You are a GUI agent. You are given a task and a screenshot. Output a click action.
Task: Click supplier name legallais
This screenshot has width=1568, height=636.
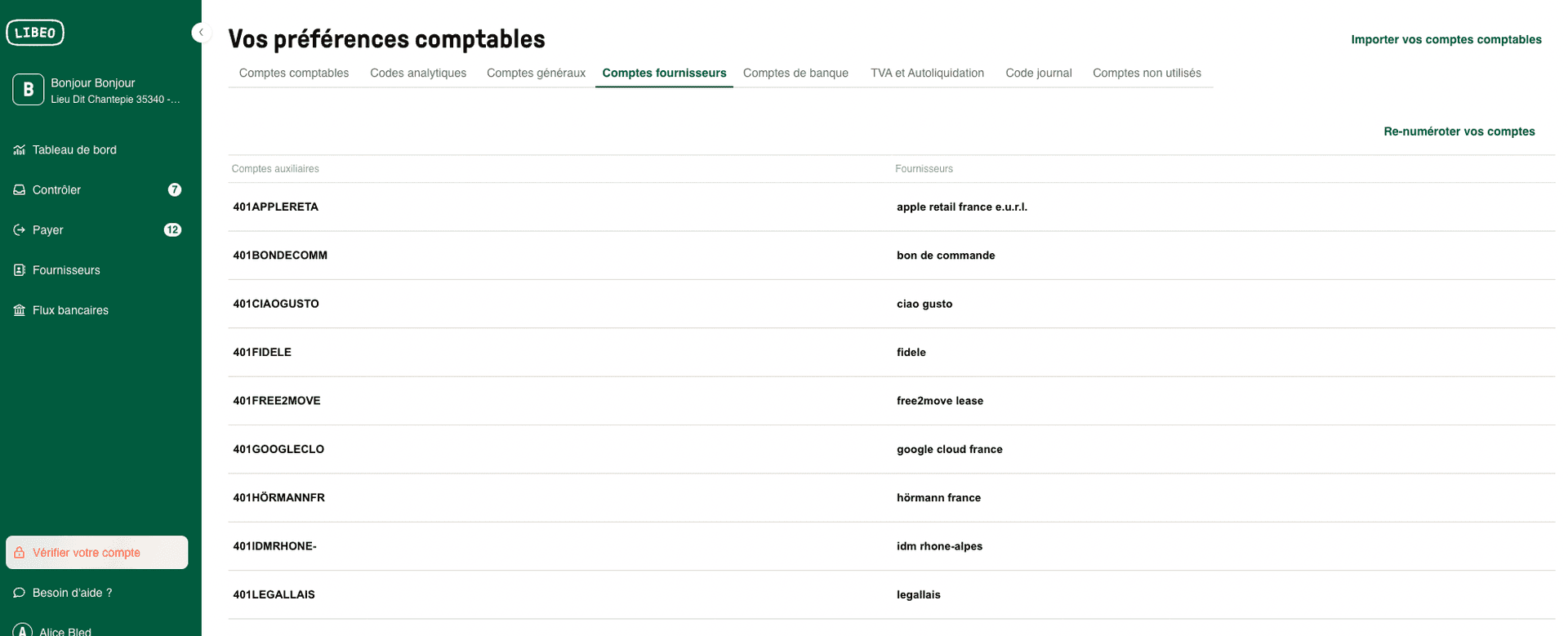[919, 595]
